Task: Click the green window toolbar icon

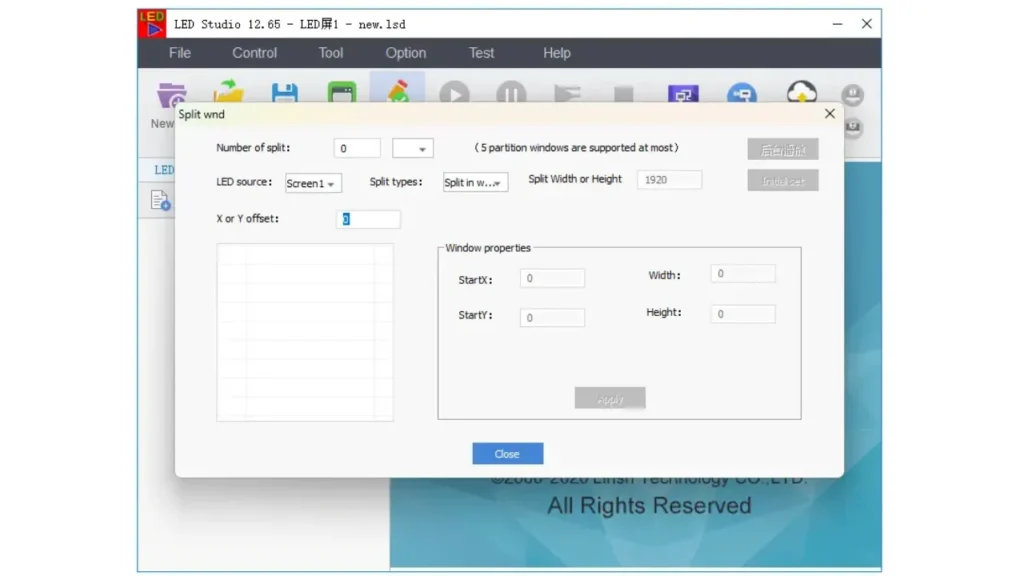Action: (x=342, y=93)
